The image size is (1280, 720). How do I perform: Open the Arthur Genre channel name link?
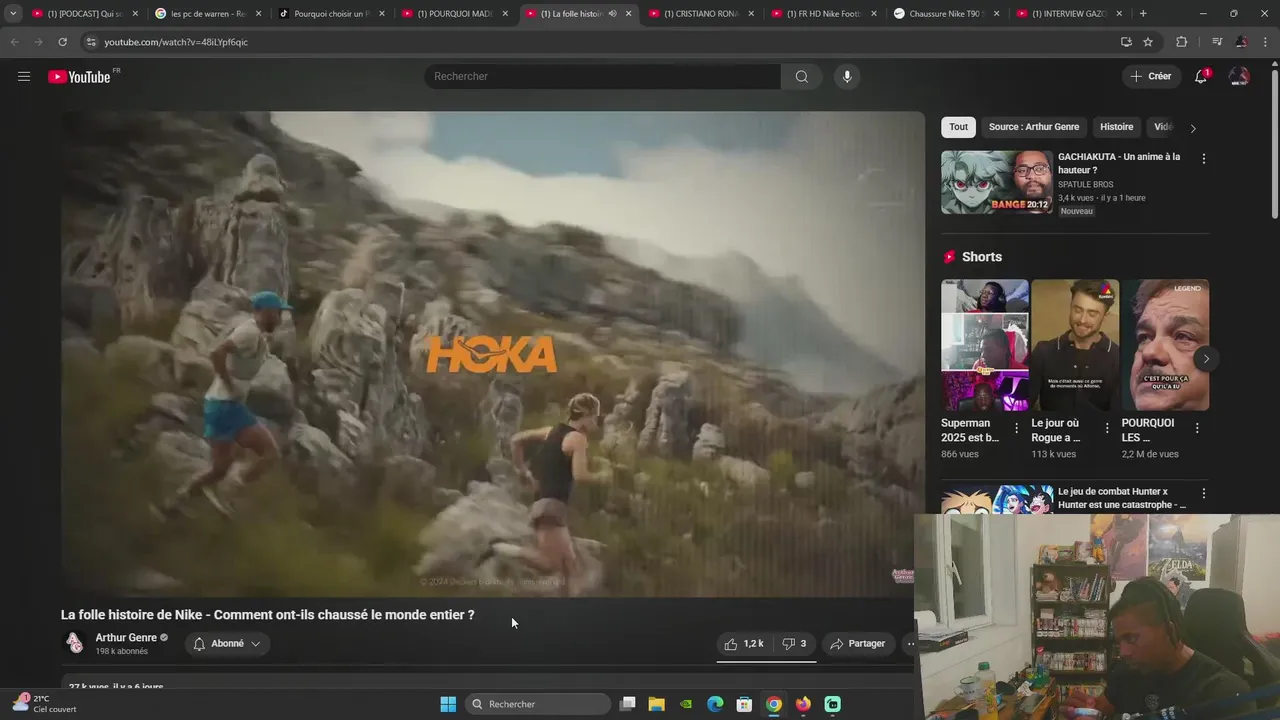click(x=126, y=638)
